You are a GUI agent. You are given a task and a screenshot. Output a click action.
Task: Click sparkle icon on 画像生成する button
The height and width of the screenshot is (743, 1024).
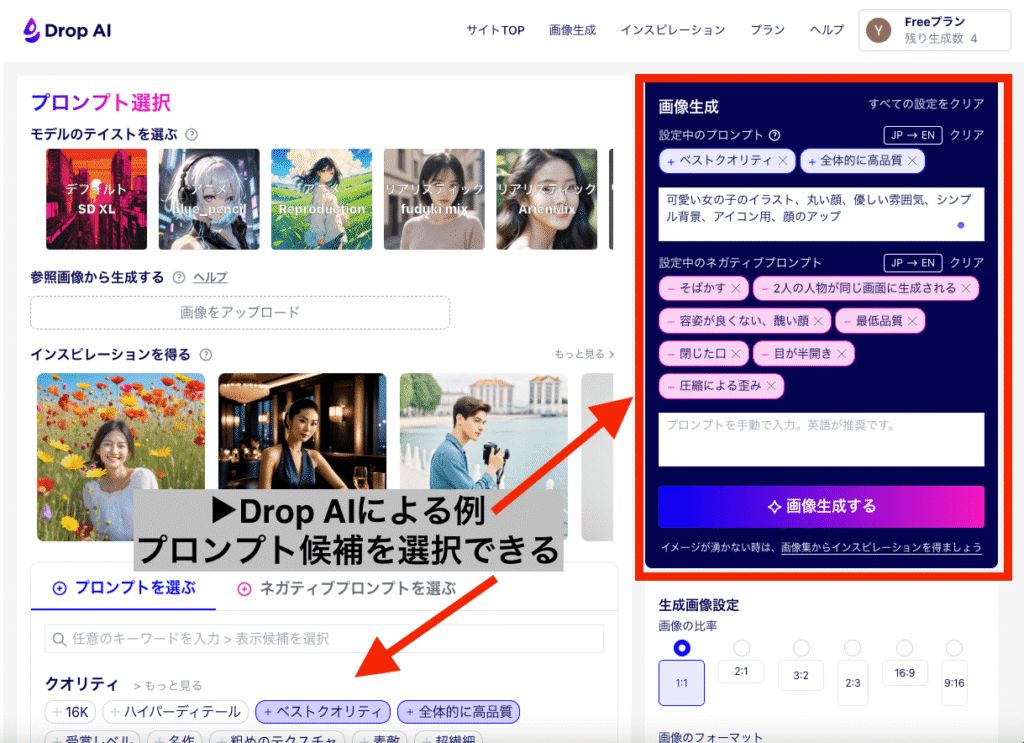pyautogui.click(x=775, y=507)
